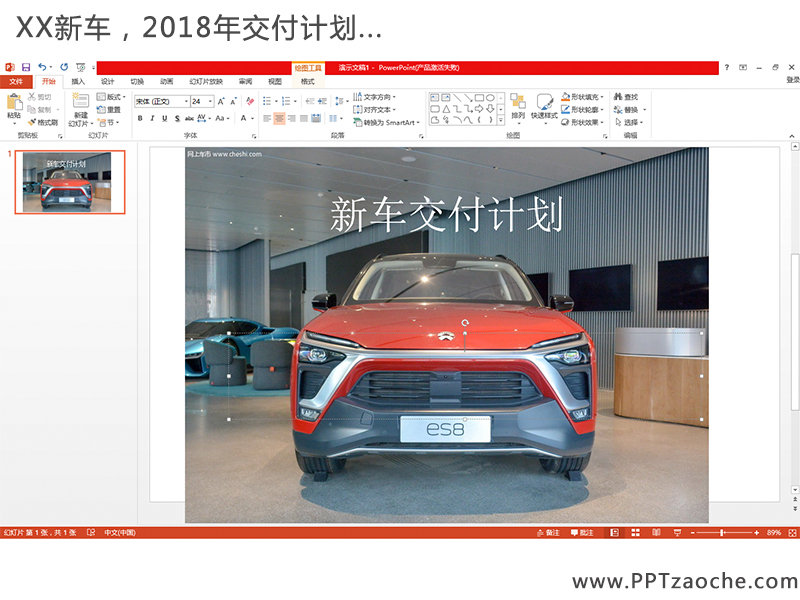Viewport: 800px width, 600px height.
Task: Open line spacing options
Action: [340, 102]
